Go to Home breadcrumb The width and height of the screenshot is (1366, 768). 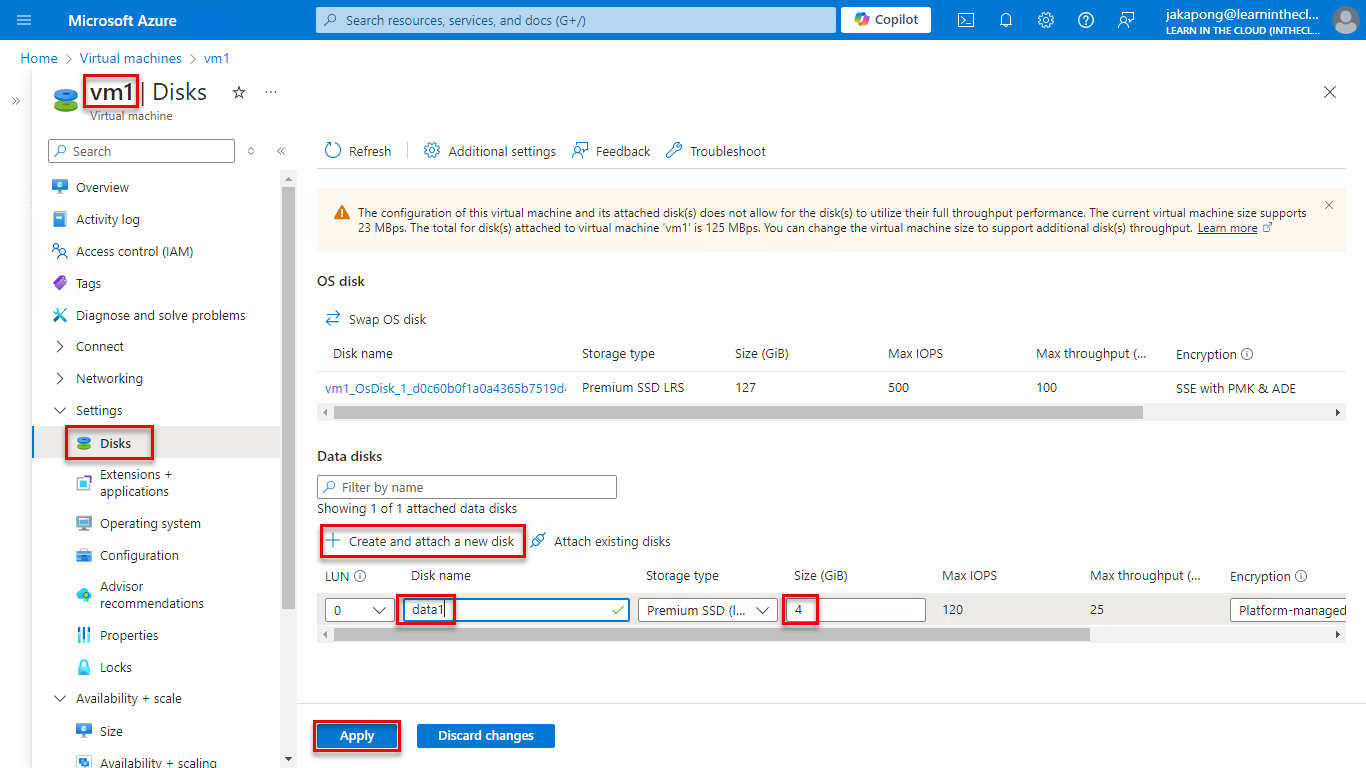pyautogui.click(x=39, y=59)
